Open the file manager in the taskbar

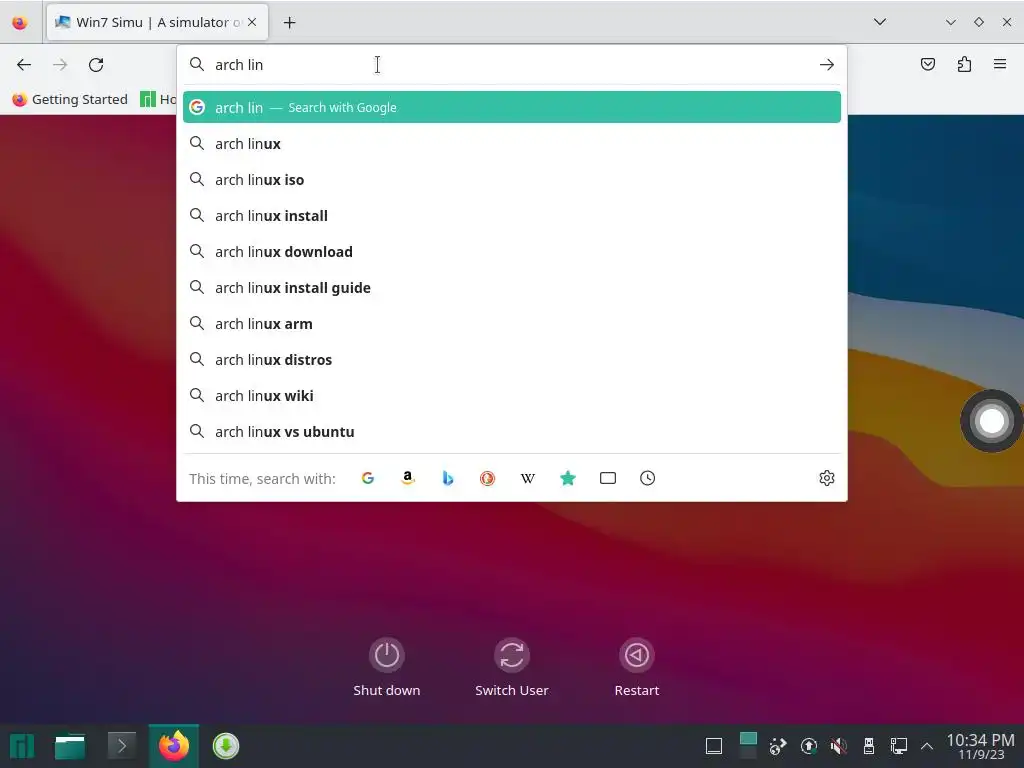[x=70, y=746]
